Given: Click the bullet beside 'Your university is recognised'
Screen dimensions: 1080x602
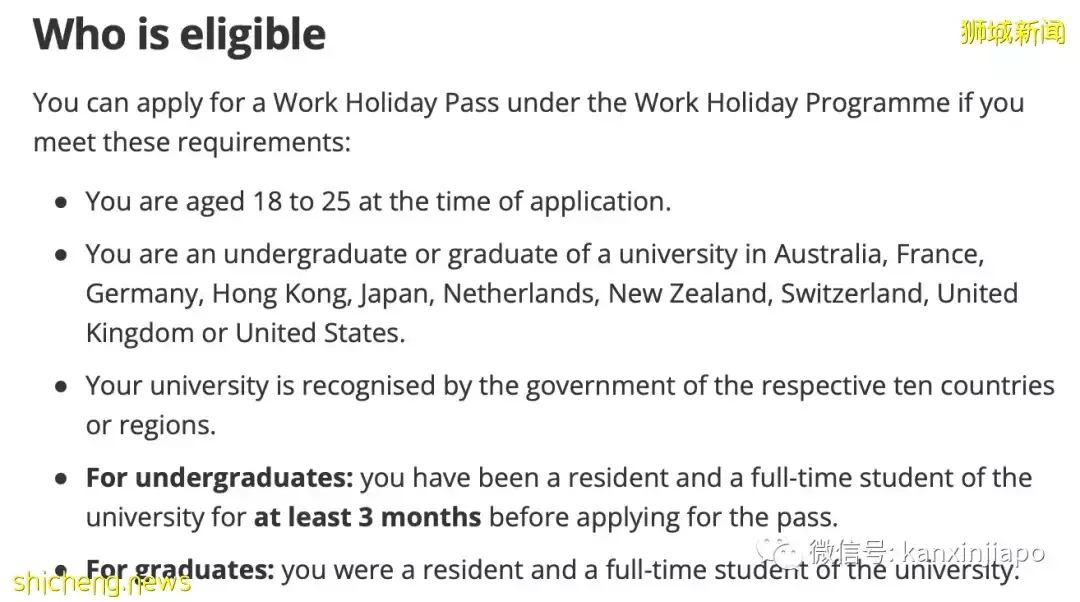Looking at the screenshot, I should pyautogui.click(x=61, y=386).
